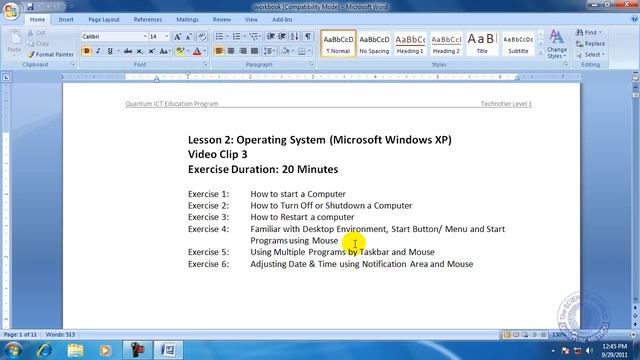This screenshot has height=360, width=640.
Task: Open Windows Explorer folder in taskbar
Action: pos(75,350)
